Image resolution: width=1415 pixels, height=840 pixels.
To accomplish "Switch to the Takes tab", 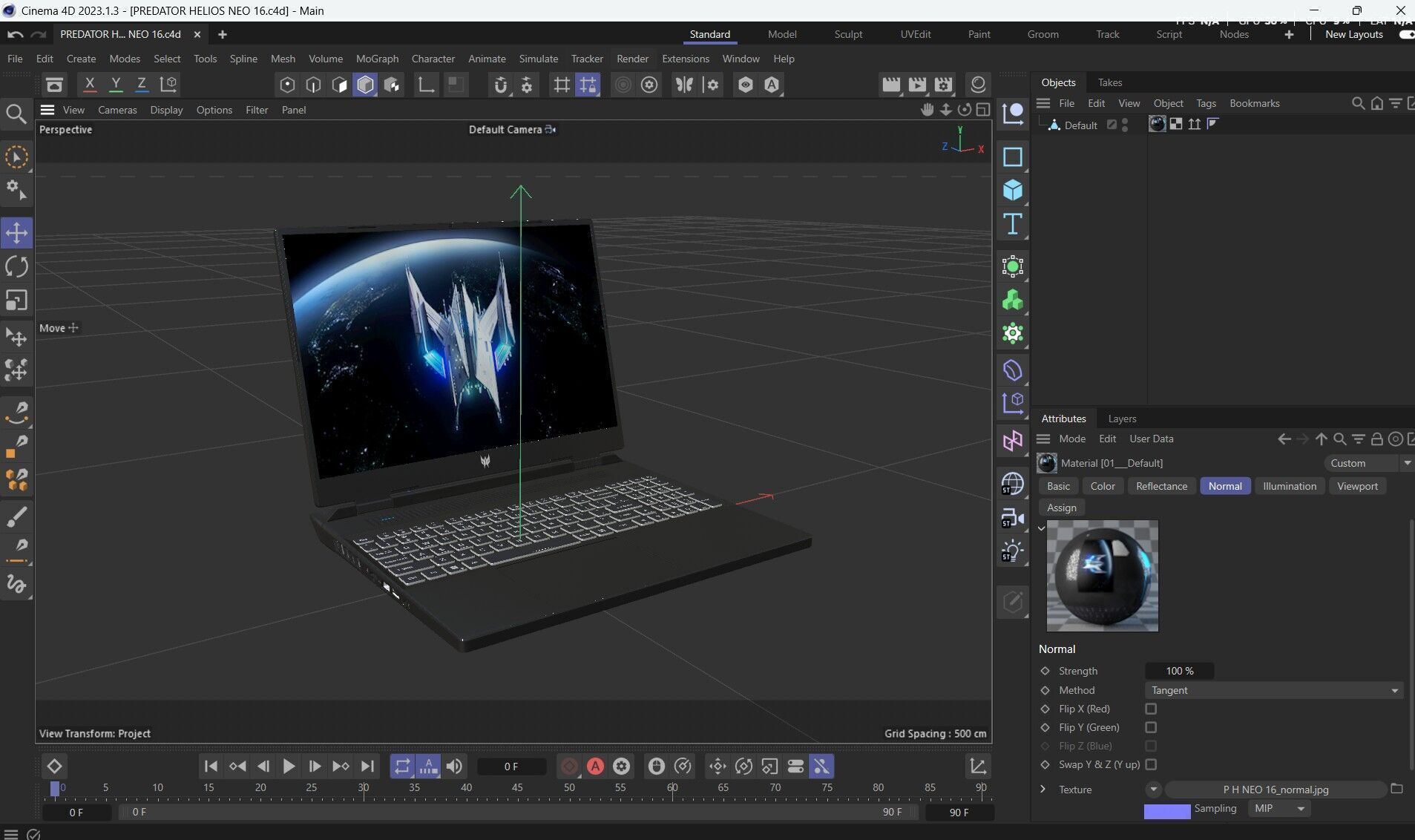I will [1109, 82].
